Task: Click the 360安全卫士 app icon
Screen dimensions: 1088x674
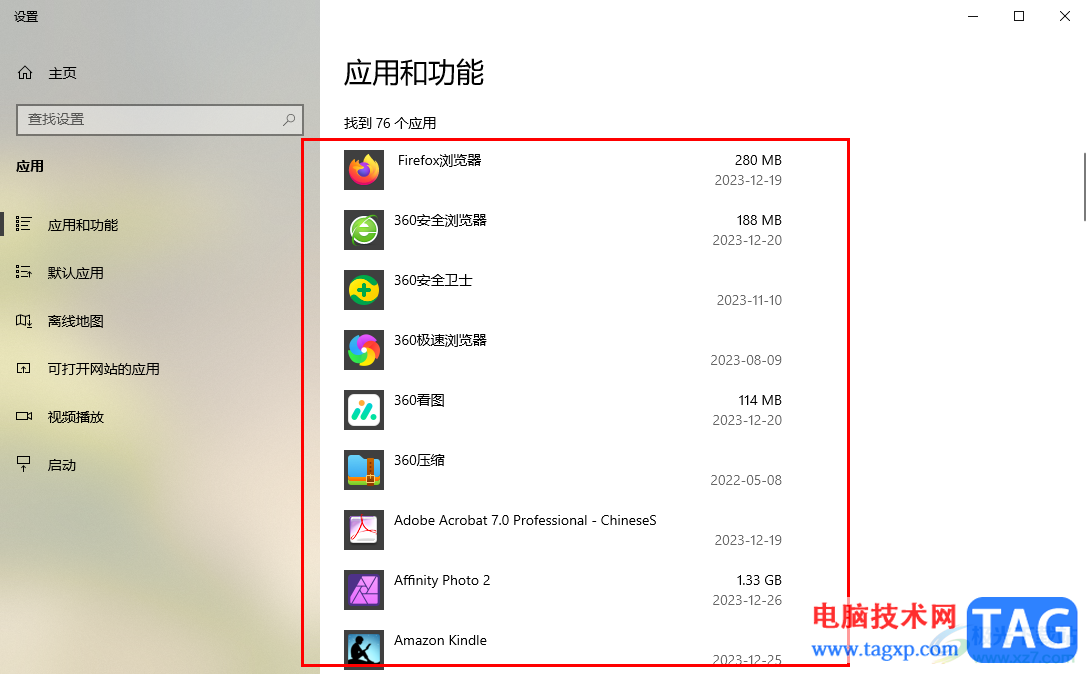Action: coord(364,290)
